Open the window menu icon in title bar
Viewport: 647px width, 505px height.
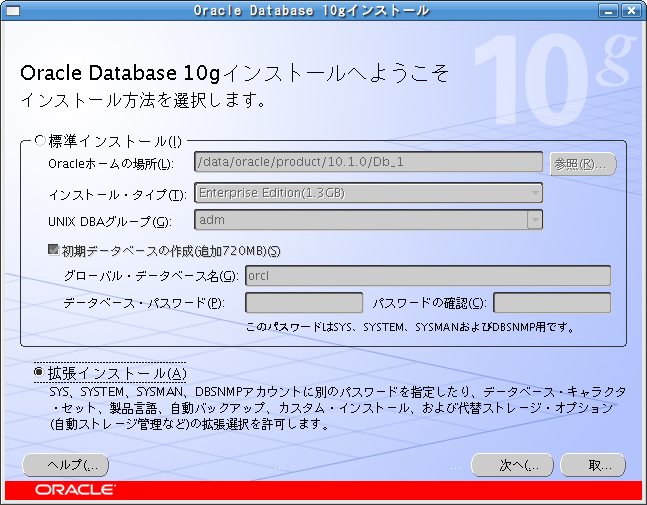click(13, 10)
